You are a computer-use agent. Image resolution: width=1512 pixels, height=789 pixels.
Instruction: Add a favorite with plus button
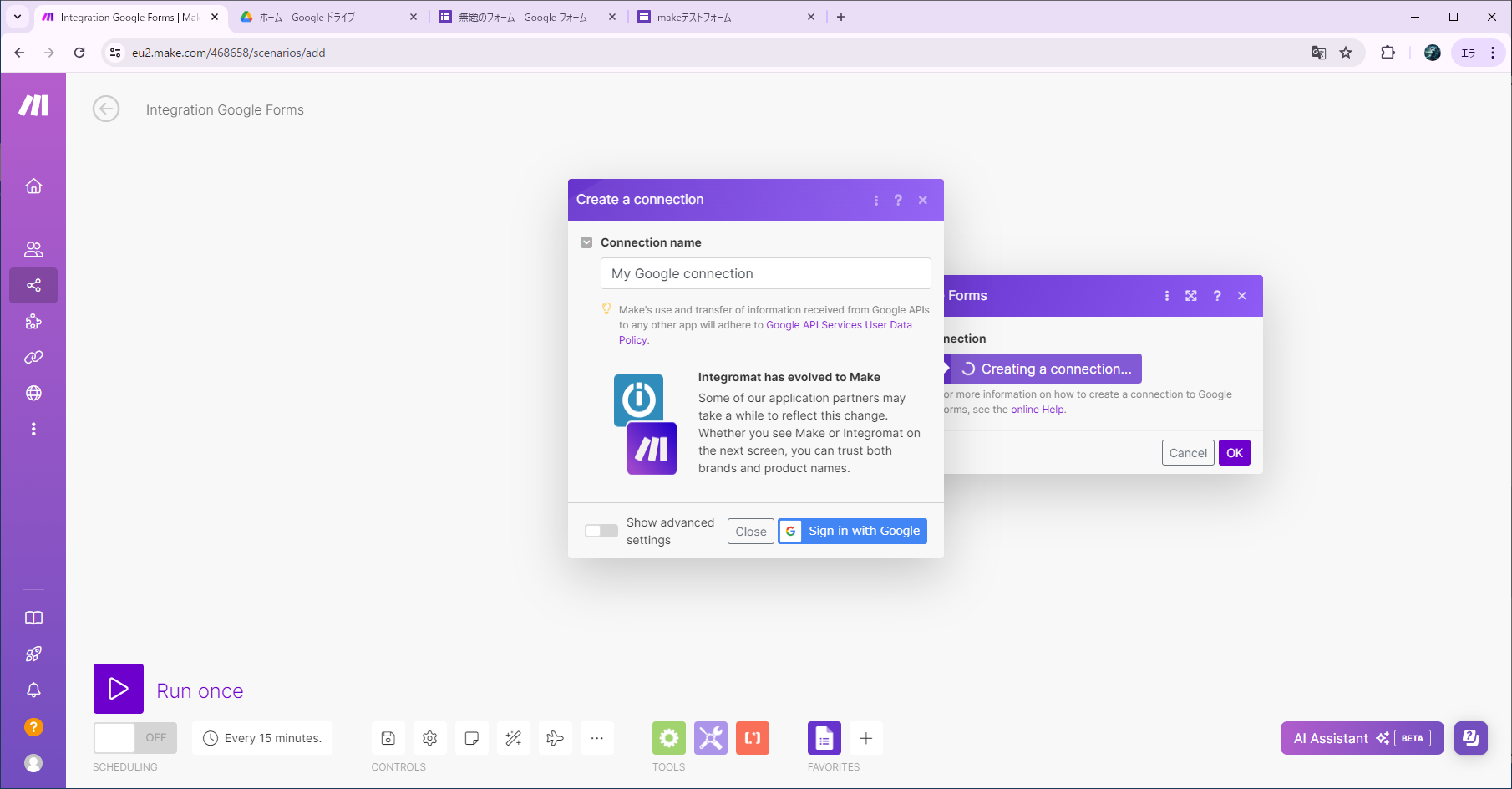pos(866,738)
